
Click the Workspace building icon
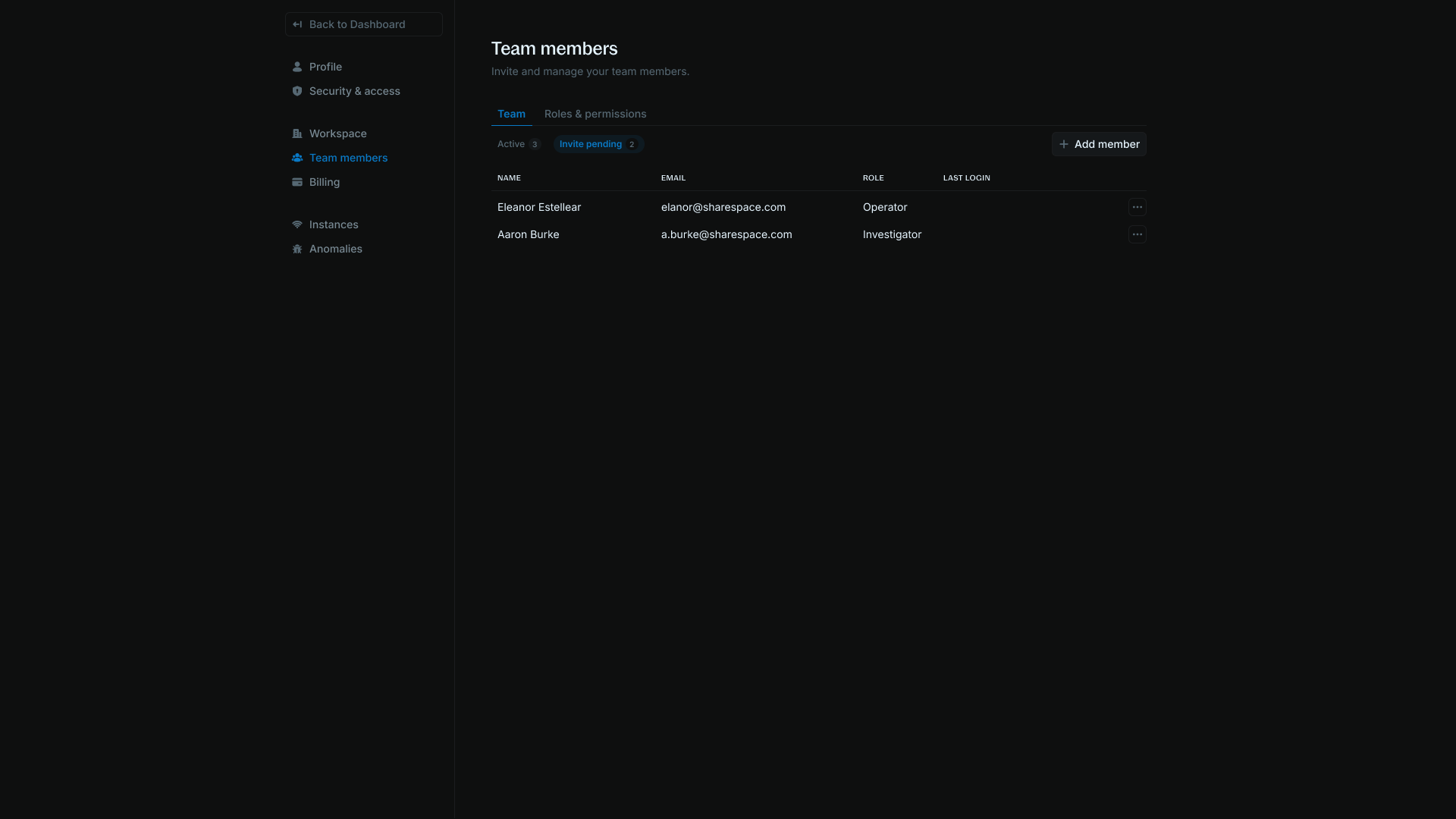click(x=297, y=133)
